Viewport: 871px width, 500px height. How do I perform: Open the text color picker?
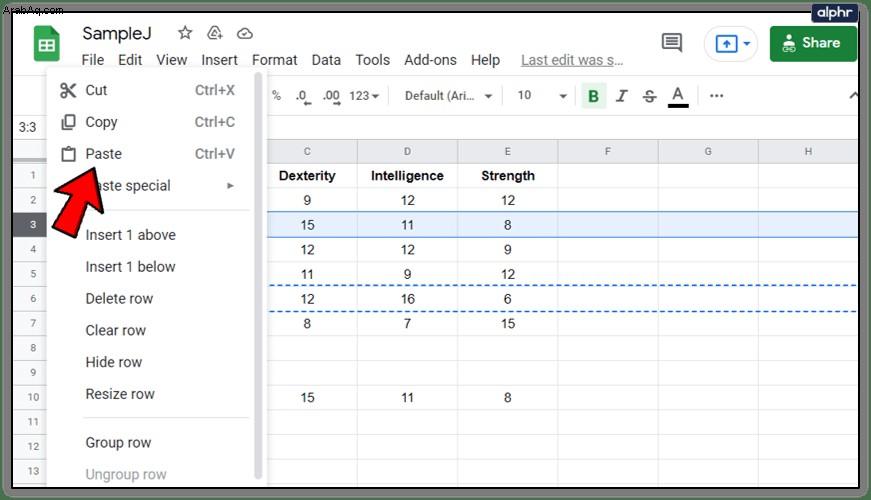(x=678, y=96)
